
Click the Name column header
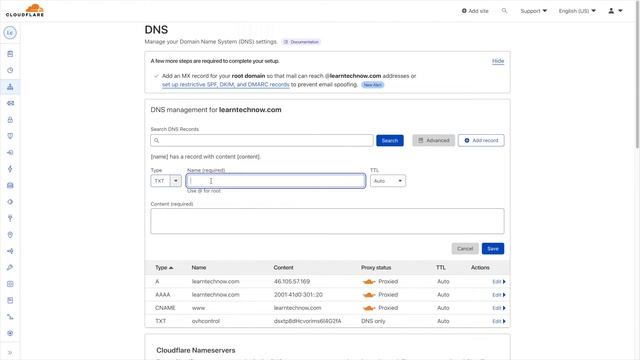199,268
